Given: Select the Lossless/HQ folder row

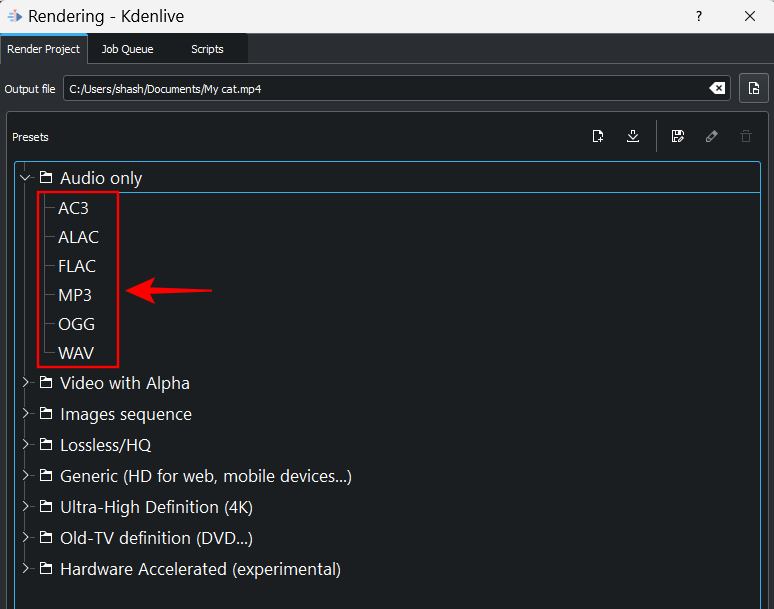Looking at the screenshot, I should pyautogui.click(x=387, y=445).
